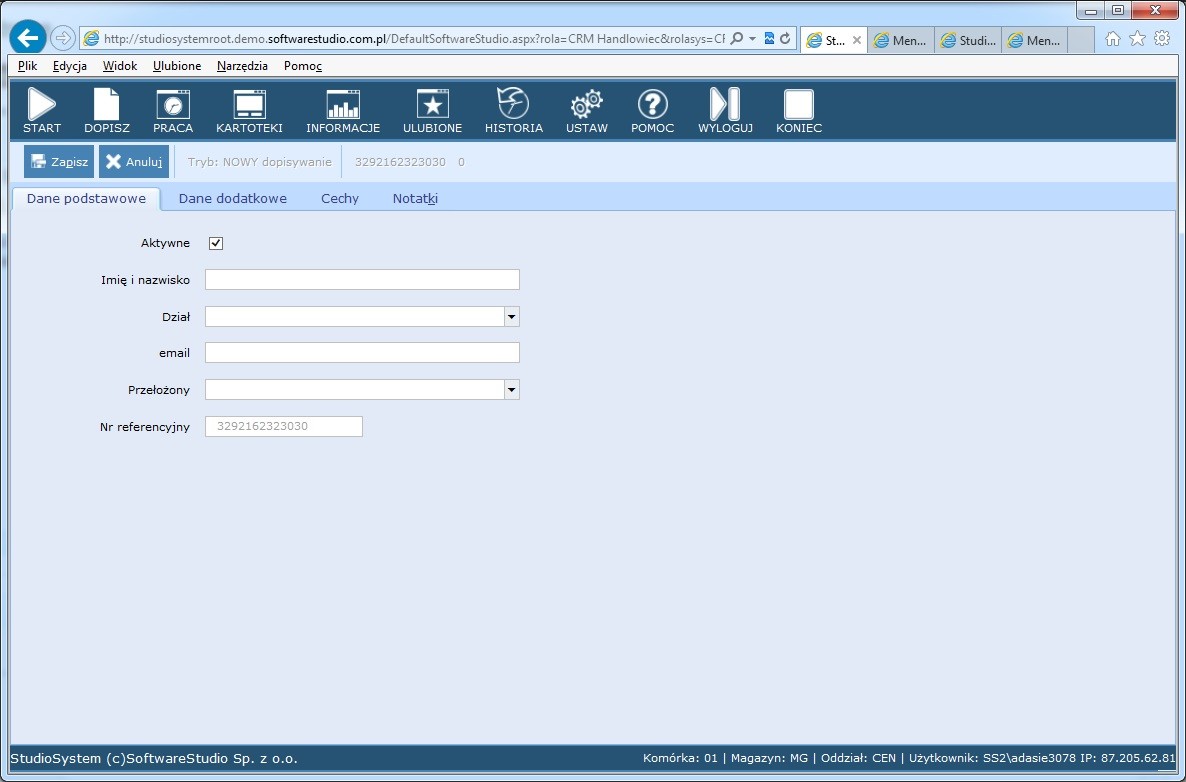This screenshot has height=782, width=1186.
Task: Open the Edycja menu
Action: 70,66
